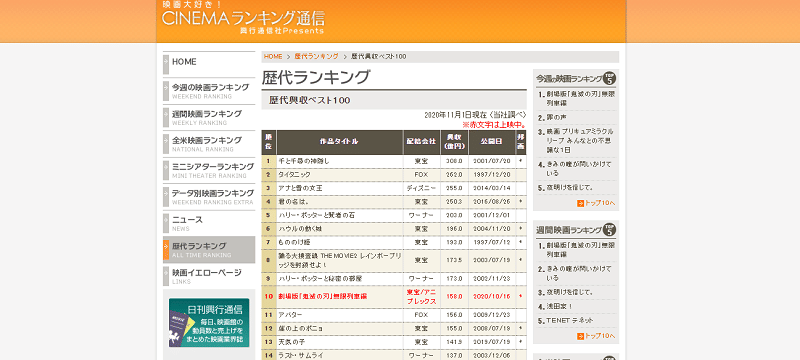Open 映画イエローページ links item

[209, 276]
